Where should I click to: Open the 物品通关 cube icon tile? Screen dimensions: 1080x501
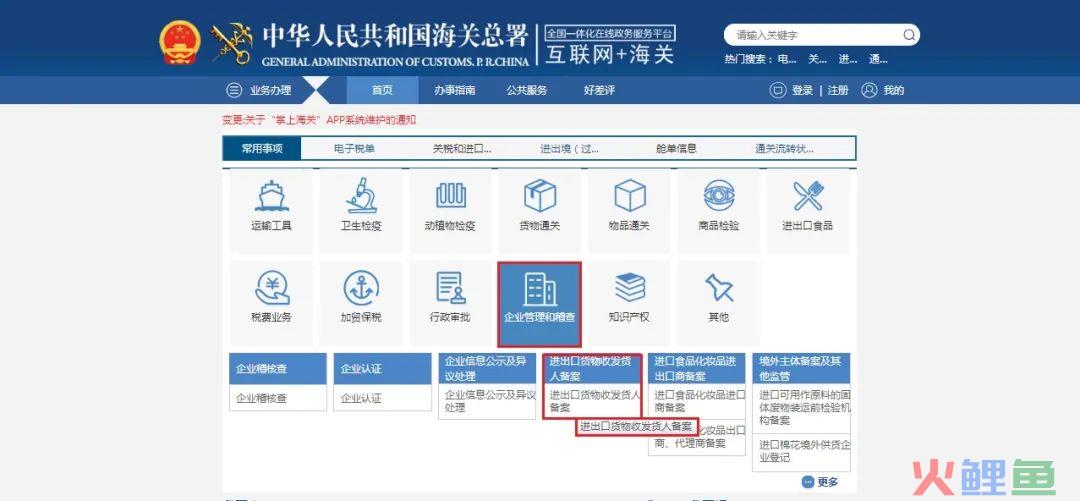pyautogui.click(x=629, y=212)
